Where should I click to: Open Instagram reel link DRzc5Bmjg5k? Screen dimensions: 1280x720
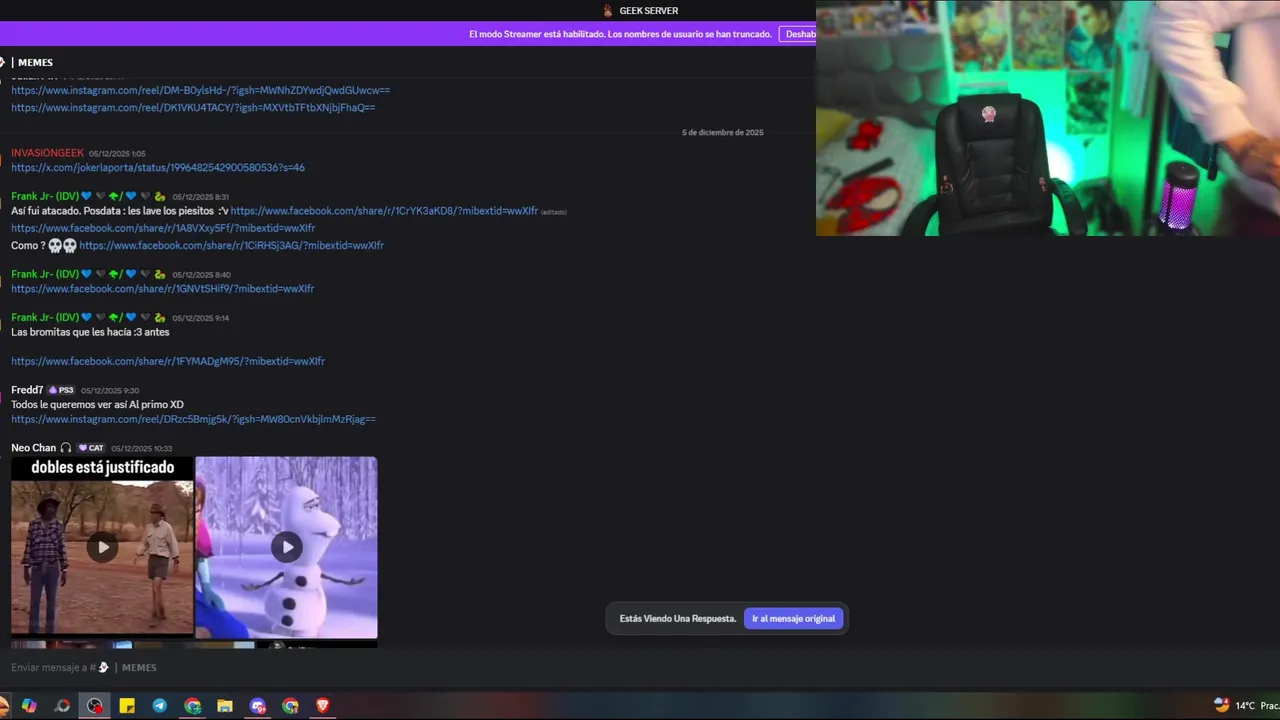pyautogui.click(x=193, y=419)
